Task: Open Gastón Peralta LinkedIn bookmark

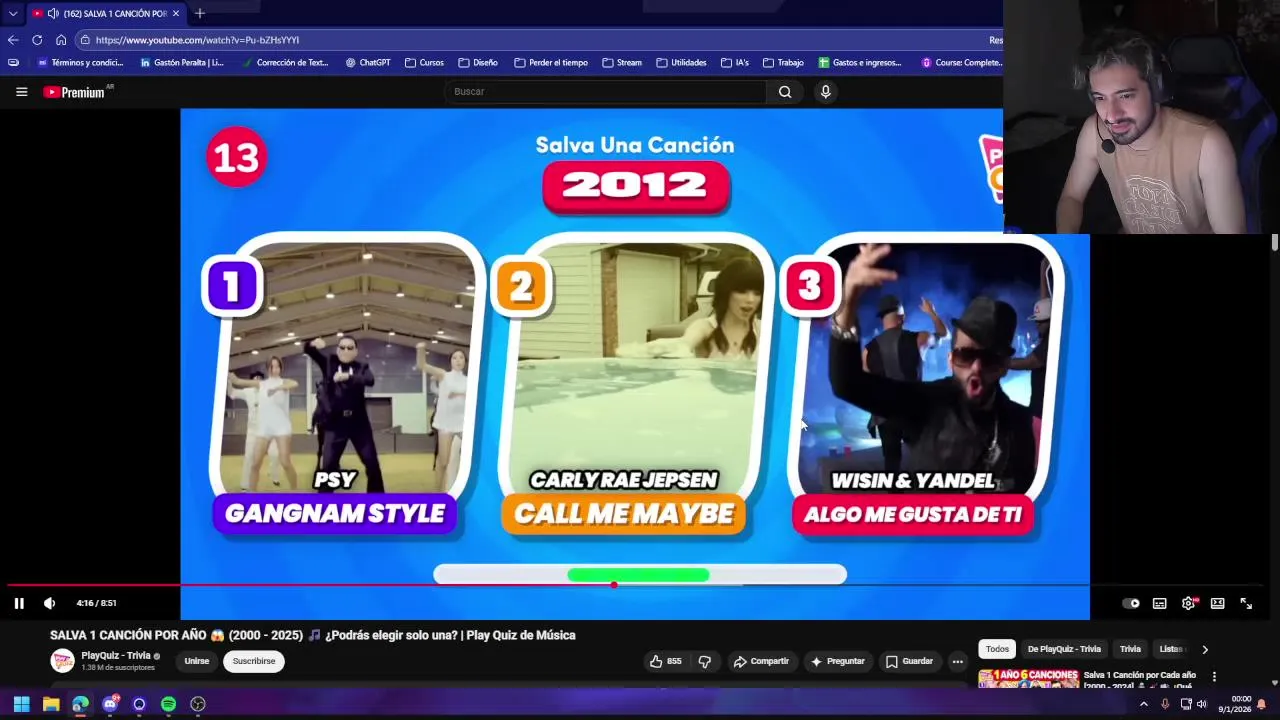Action: [x=182, y=63]
